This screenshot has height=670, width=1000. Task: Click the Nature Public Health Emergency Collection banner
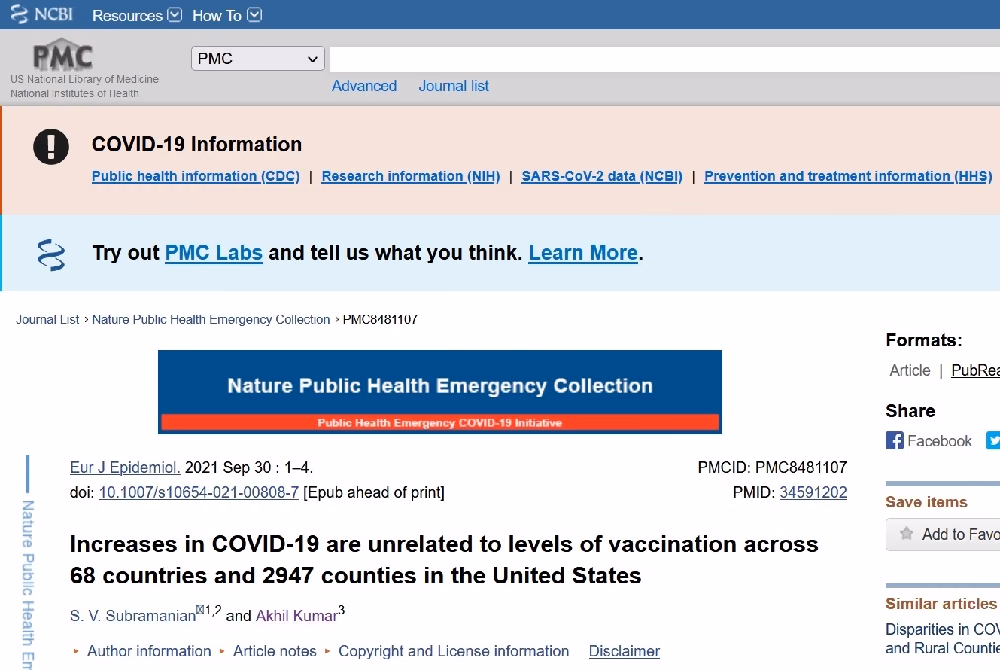439,391
